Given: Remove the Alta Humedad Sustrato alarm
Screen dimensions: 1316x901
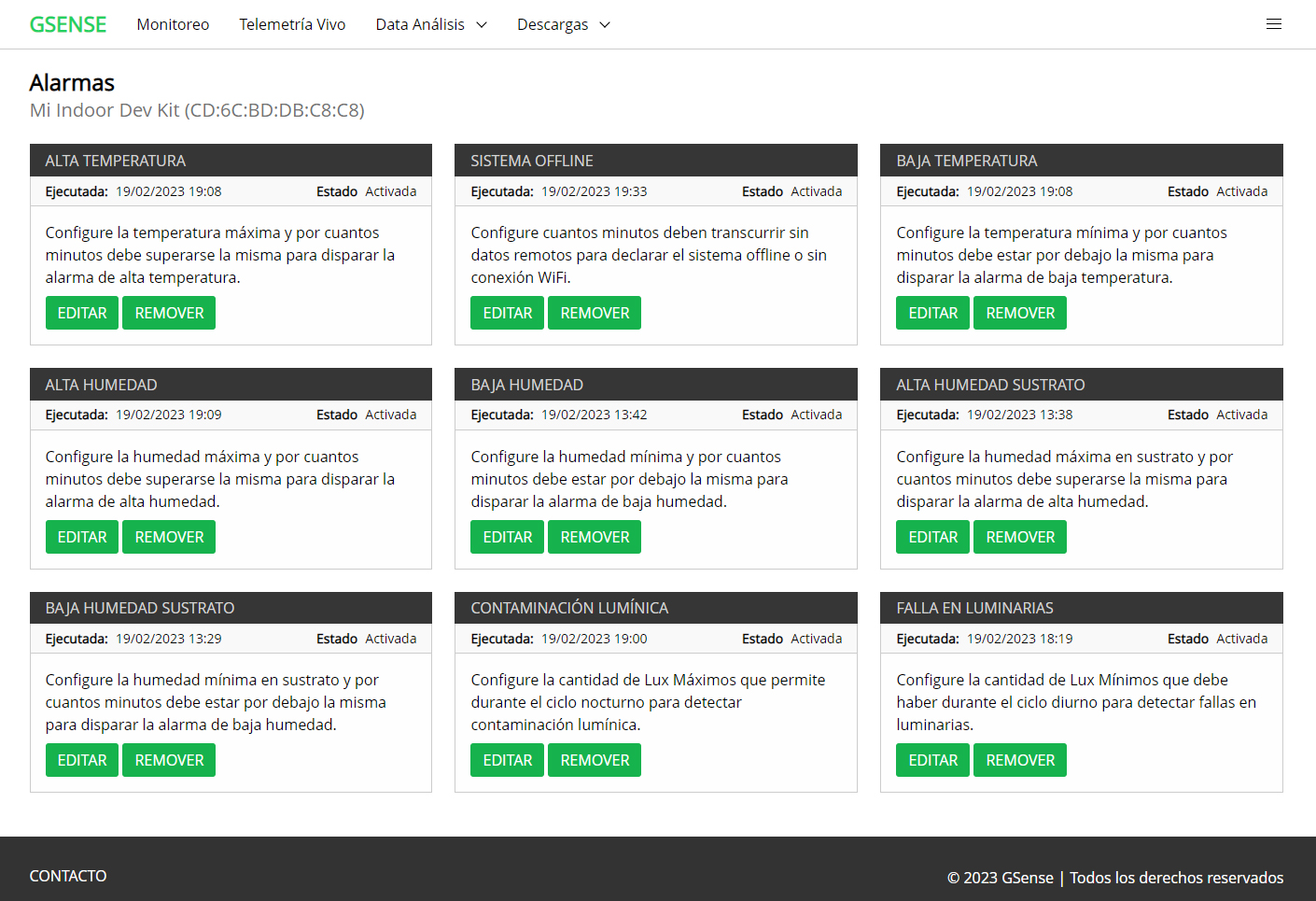Looking at the screenshot, I should coord(1020,537).
